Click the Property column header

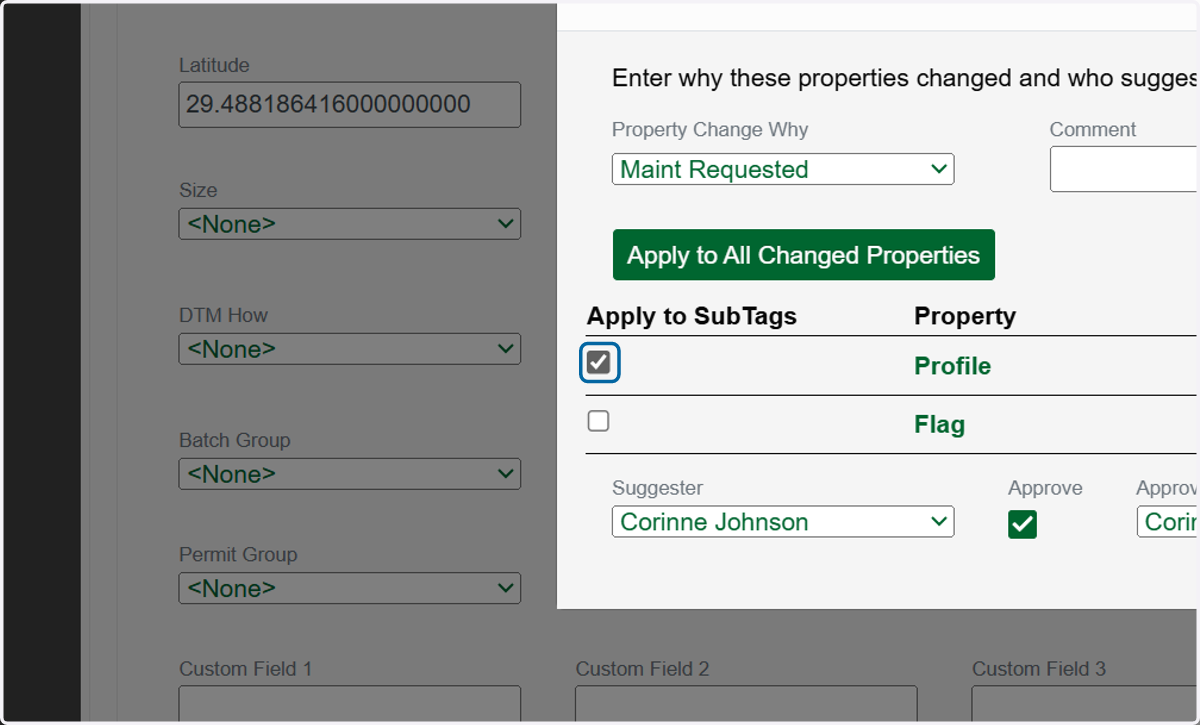coord(965,316)
